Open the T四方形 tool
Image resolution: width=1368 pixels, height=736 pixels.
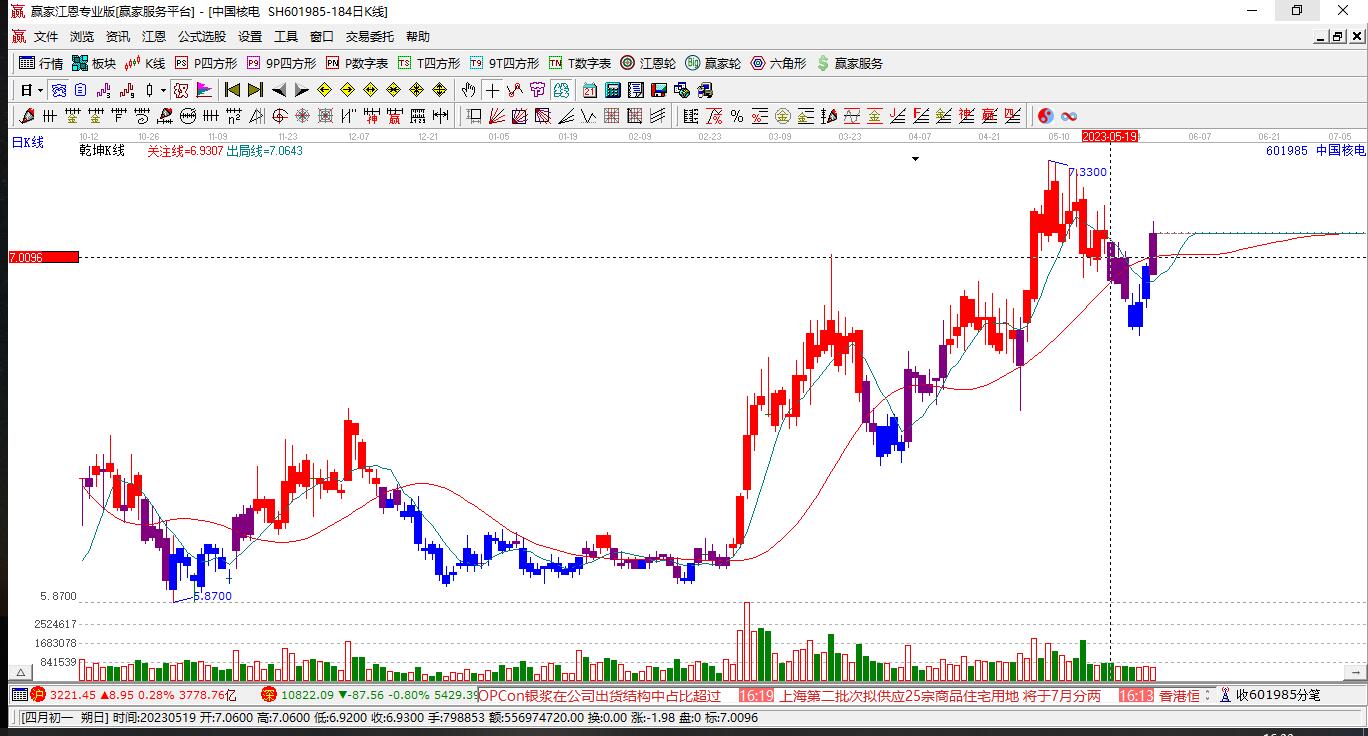coord(429,63)
